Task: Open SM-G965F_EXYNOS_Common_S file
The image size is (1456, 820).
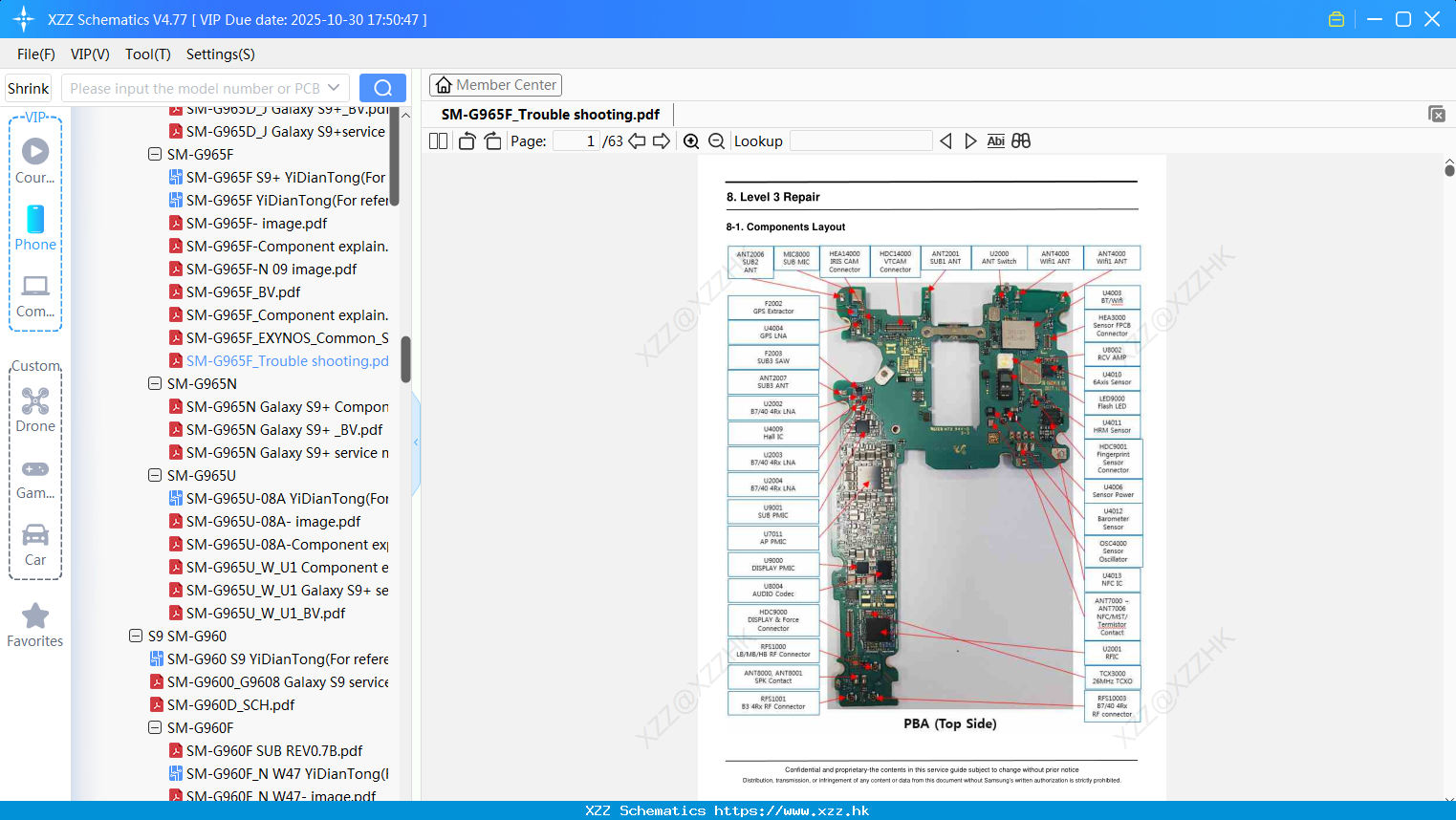Action: click(278, 337)
